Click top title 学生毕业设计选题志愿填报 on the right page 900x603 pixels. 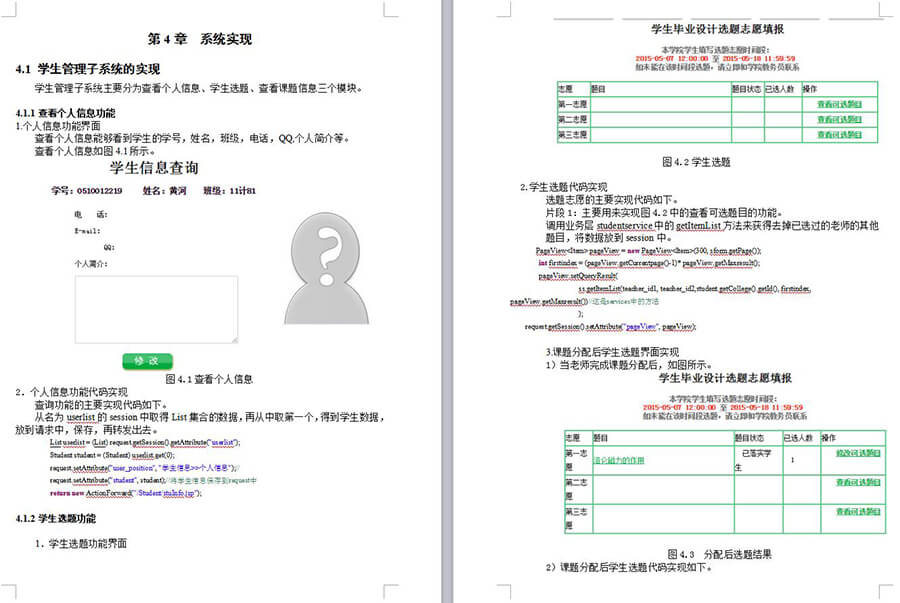(x=717, y=29)
